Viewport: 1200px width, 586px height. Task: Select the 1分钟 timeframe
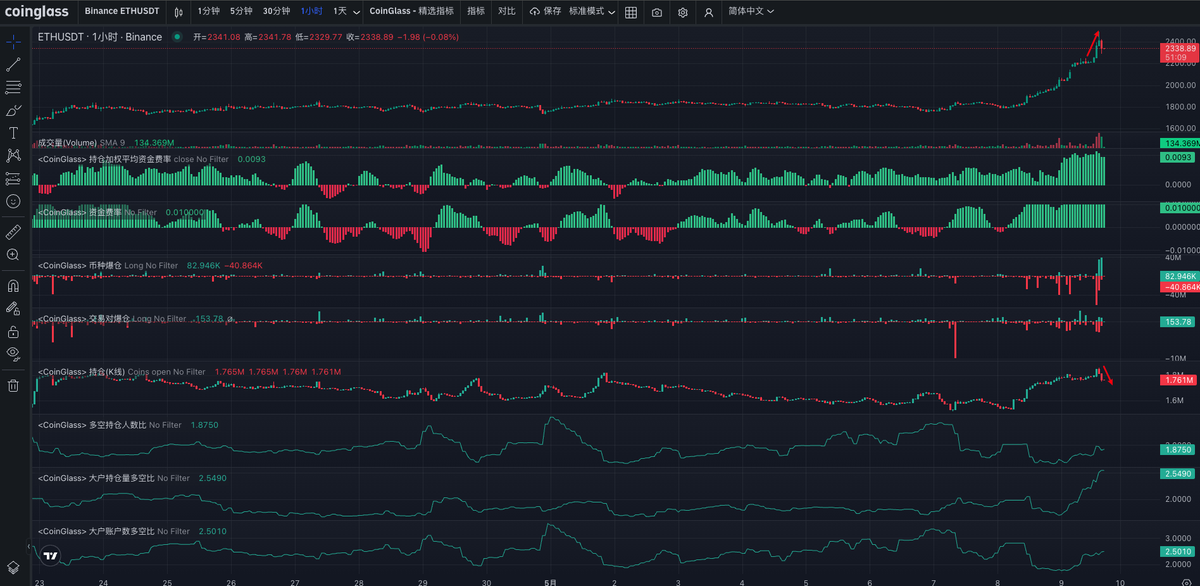coord(208,11)
